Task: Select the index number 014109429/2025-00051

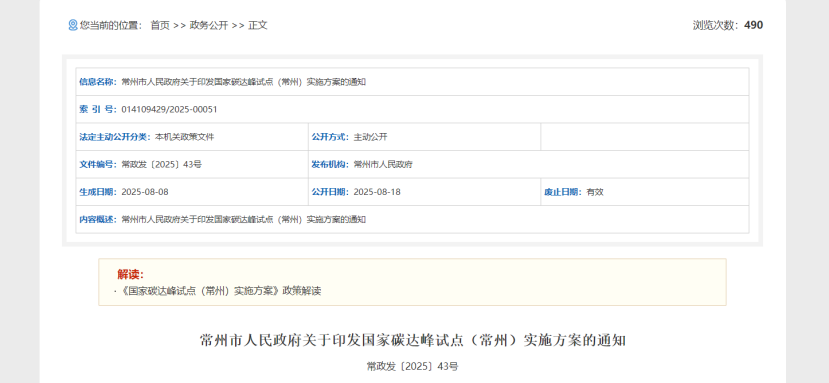Action: click(x=169, y=110)
